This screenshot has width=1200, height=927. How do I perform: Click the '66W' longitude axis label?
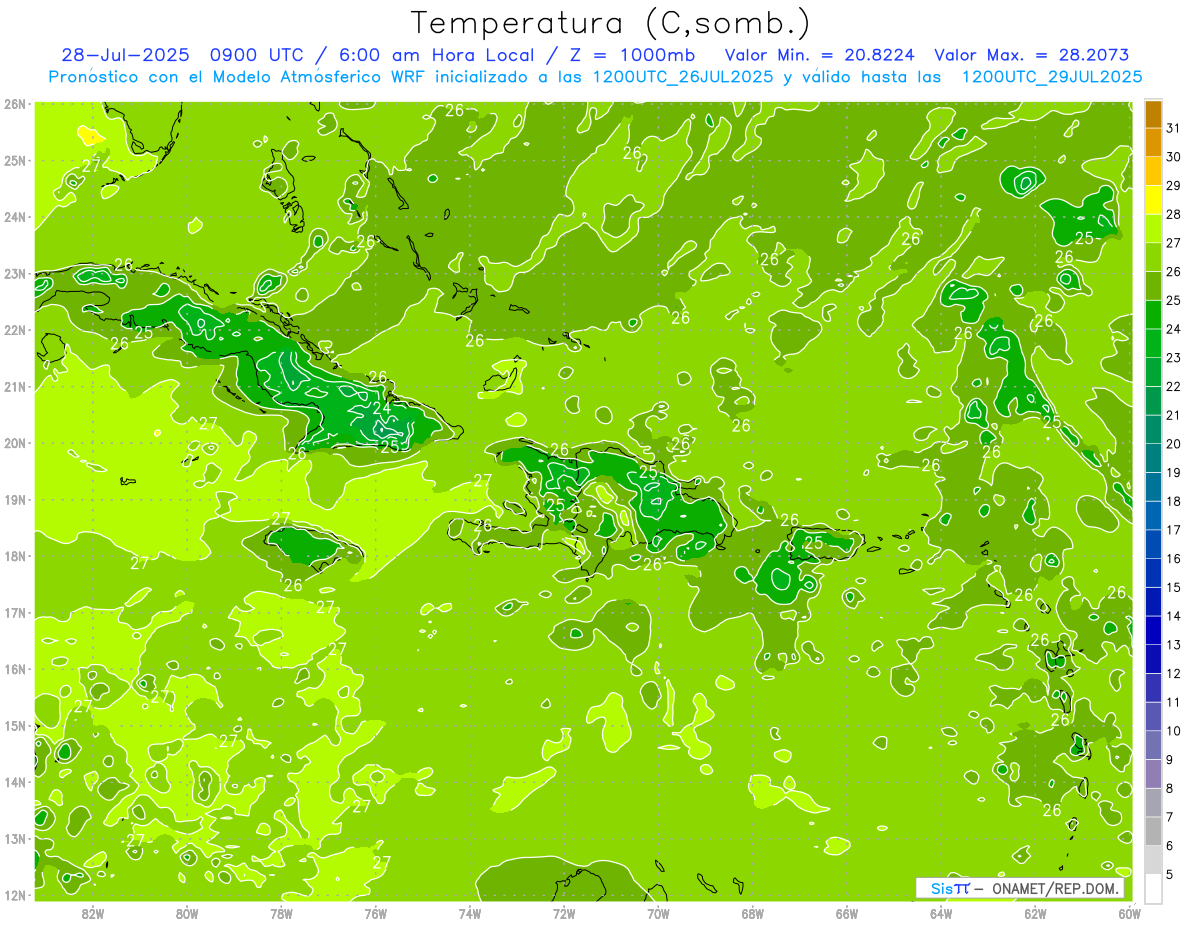847,913
